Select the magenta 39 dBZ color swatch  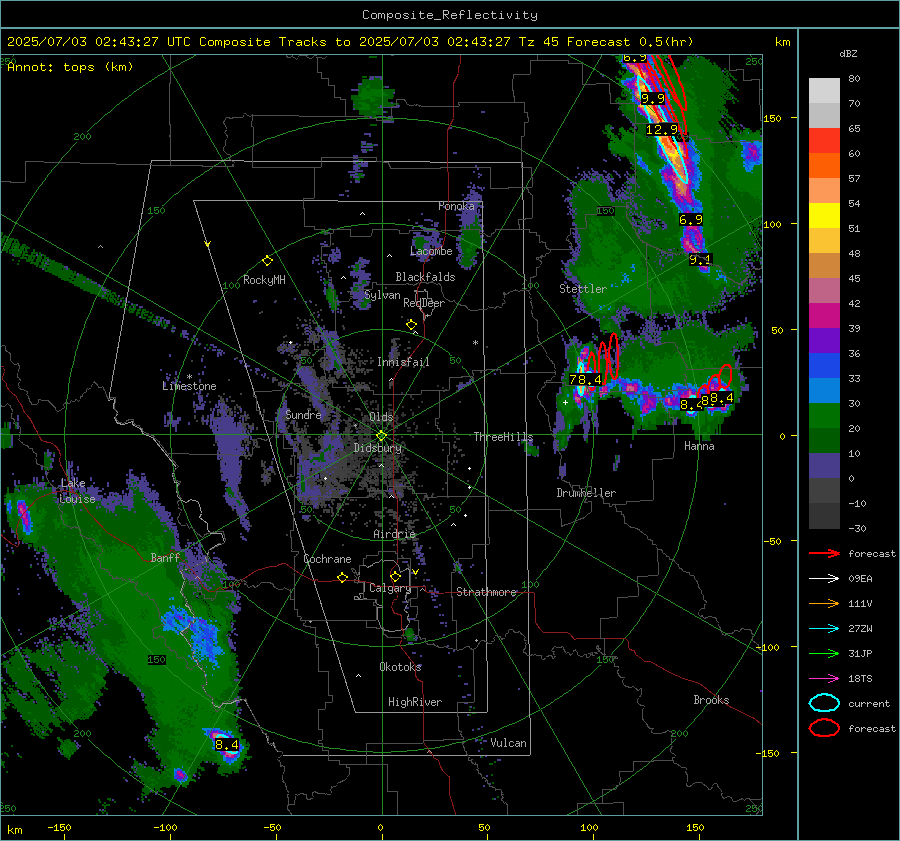[824, 316]
